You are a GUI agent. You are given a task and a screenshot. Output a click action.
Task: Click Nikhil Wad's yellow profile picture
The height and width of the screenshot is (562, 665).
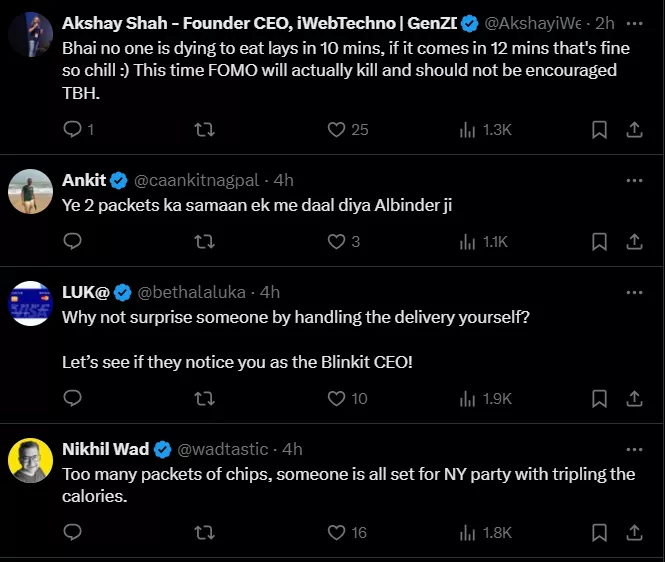click(x=31, y=461)
